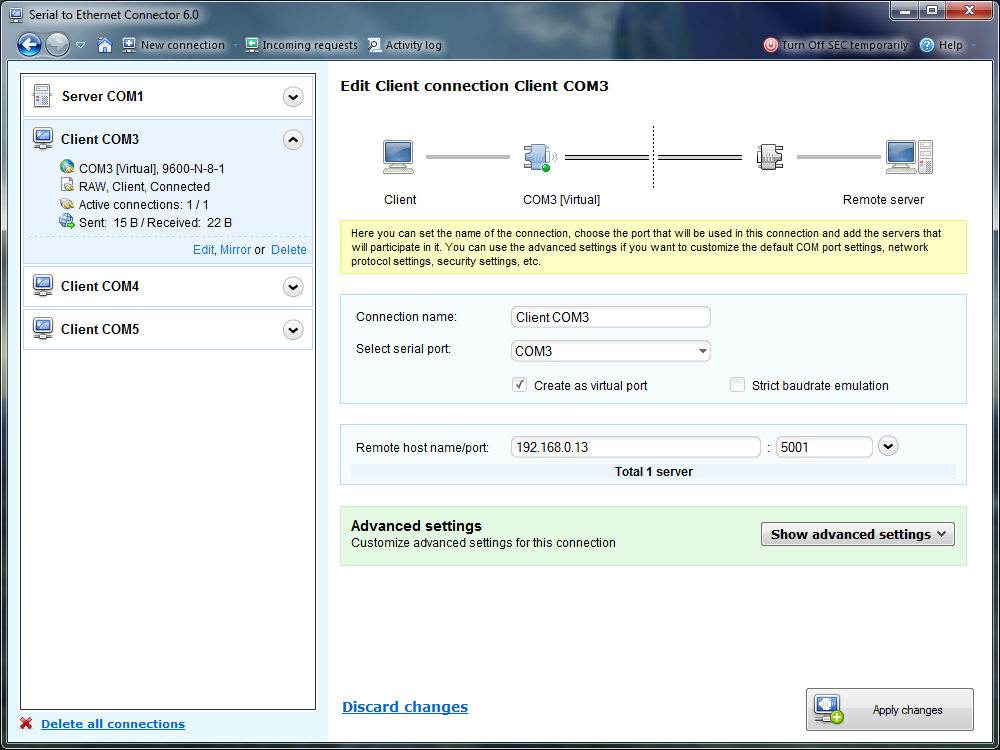The width and height of the screenshot is (1000, 750).
Task: Click the Activity log icon
Action: 375,45
